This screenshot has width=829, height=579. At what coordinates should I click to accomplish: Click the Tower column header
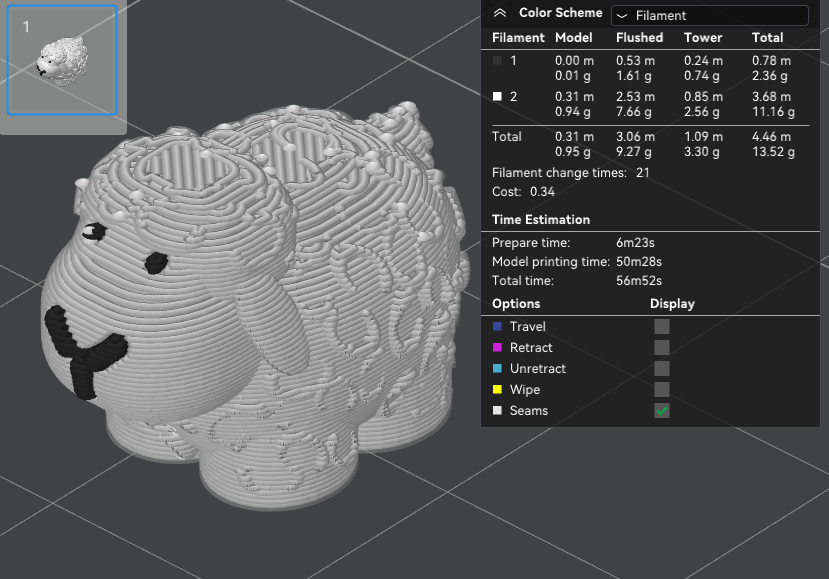tap(703, 38)
